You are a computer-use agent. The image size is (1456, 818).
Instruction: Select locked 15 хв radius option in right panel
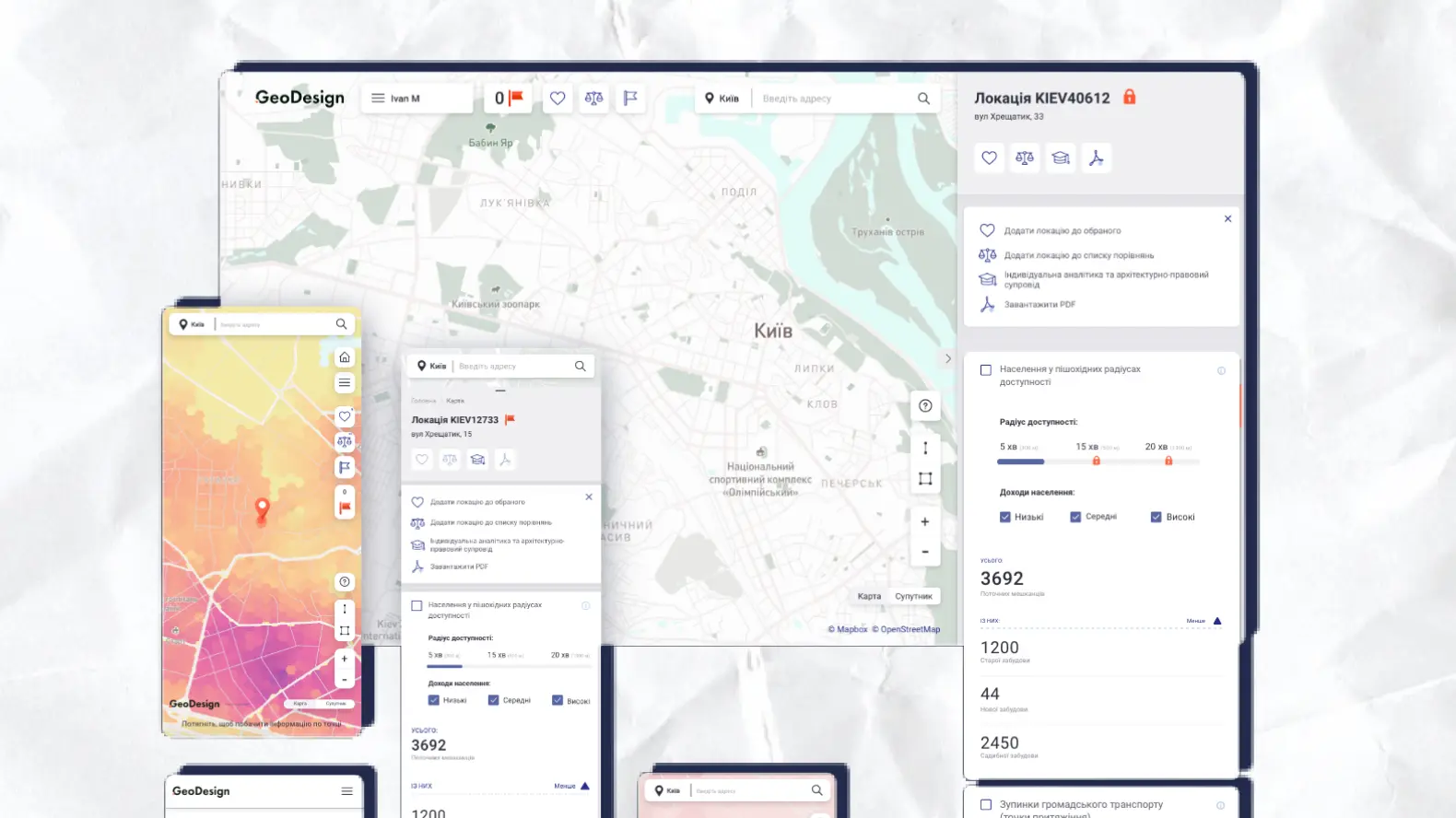pyautogui.click(x=1096, y=452)
